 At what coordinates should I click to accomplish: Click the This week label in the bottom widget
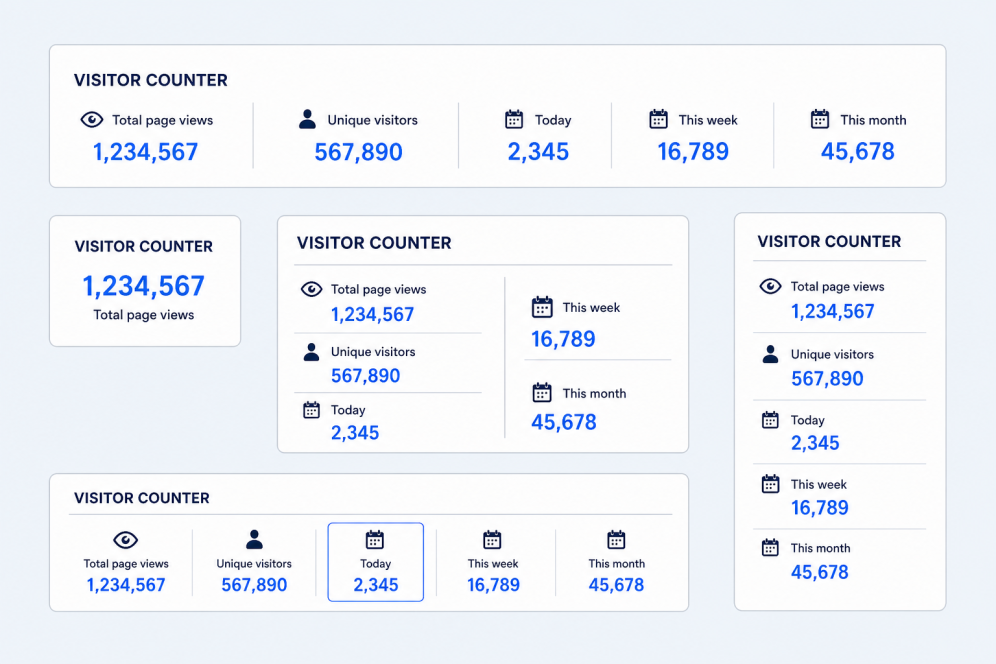pos(493,564)
